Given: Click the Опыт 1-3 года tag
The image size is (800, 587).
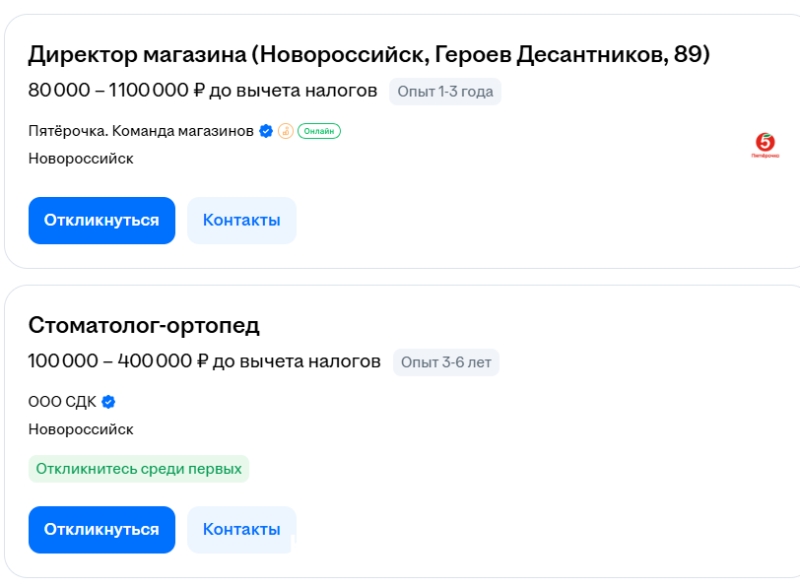Looking at the screenshot, I should [x=445, y=92].
